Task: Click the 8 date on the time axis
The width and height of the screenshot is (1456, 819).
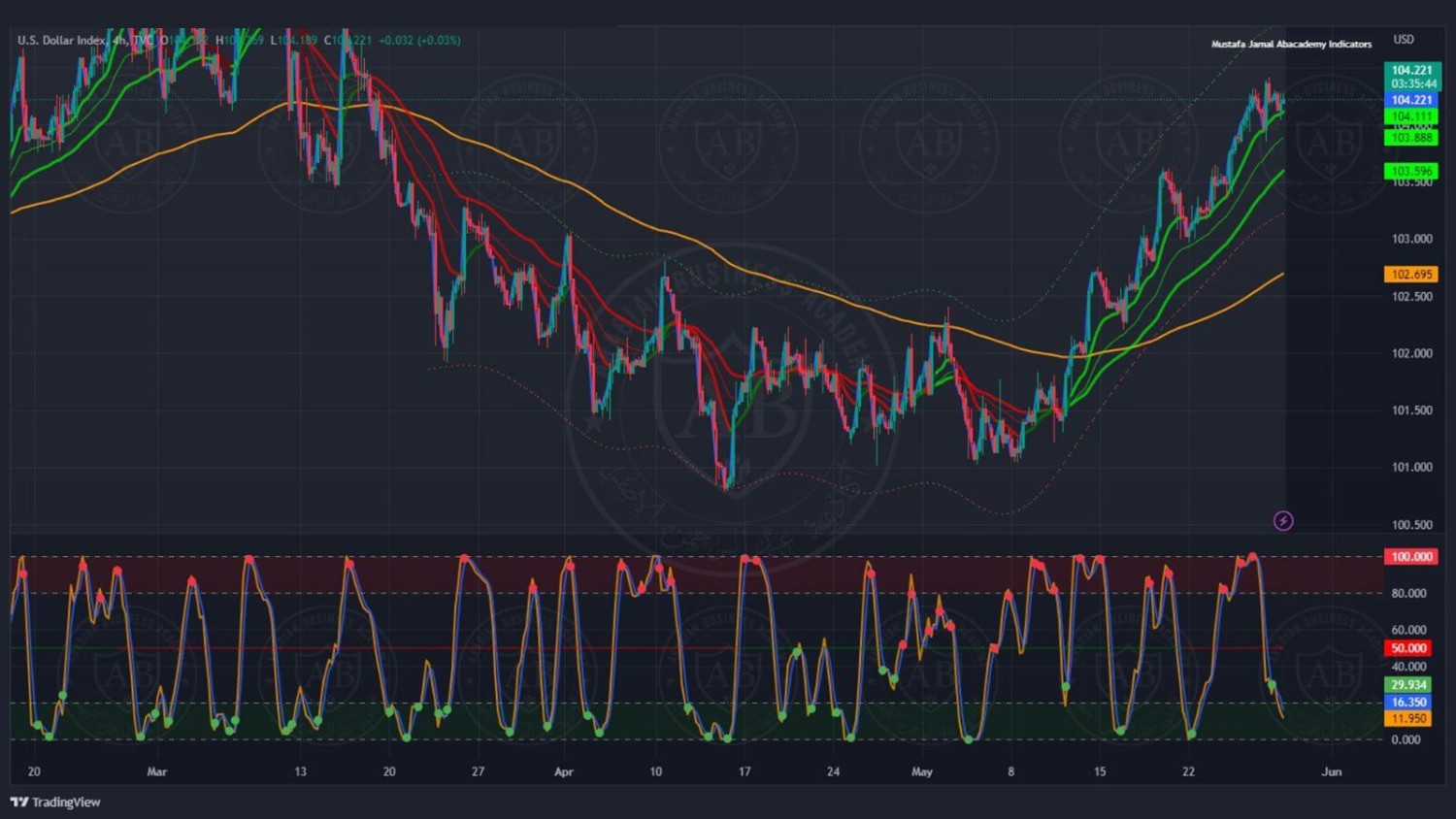Action: 1010,772
